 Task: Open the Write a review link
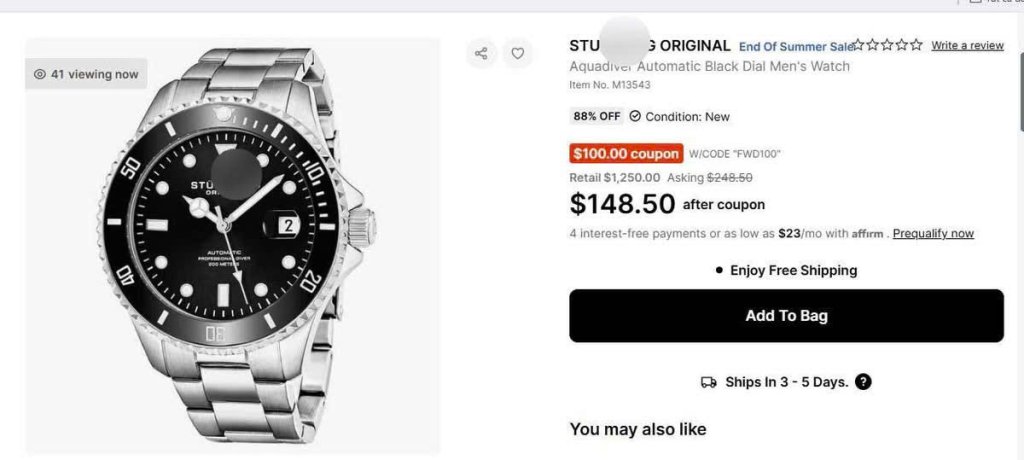[x=967, y=45]
